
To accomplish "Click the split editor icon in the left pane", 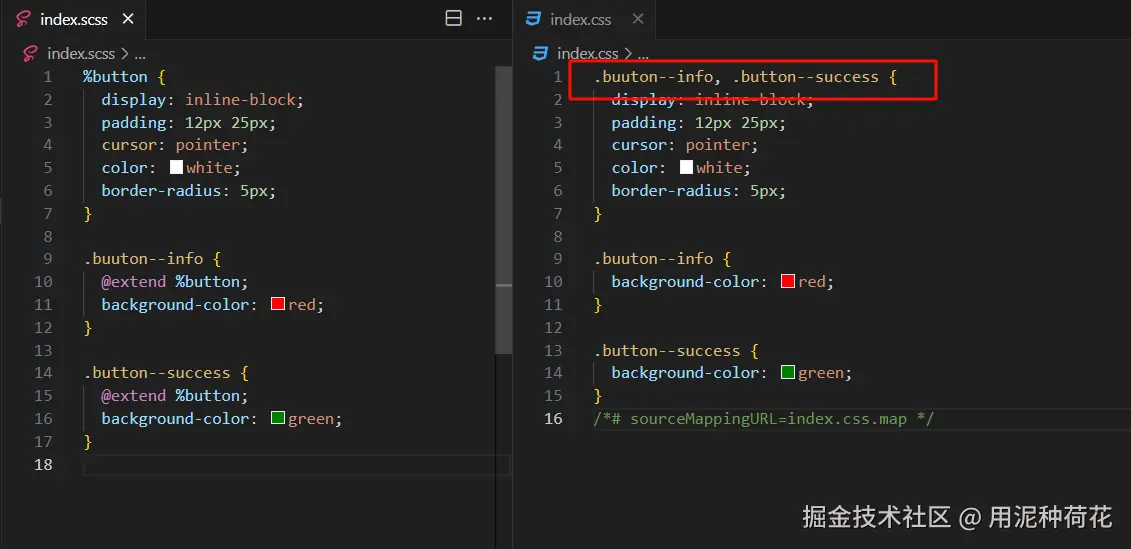I will 454,19.
